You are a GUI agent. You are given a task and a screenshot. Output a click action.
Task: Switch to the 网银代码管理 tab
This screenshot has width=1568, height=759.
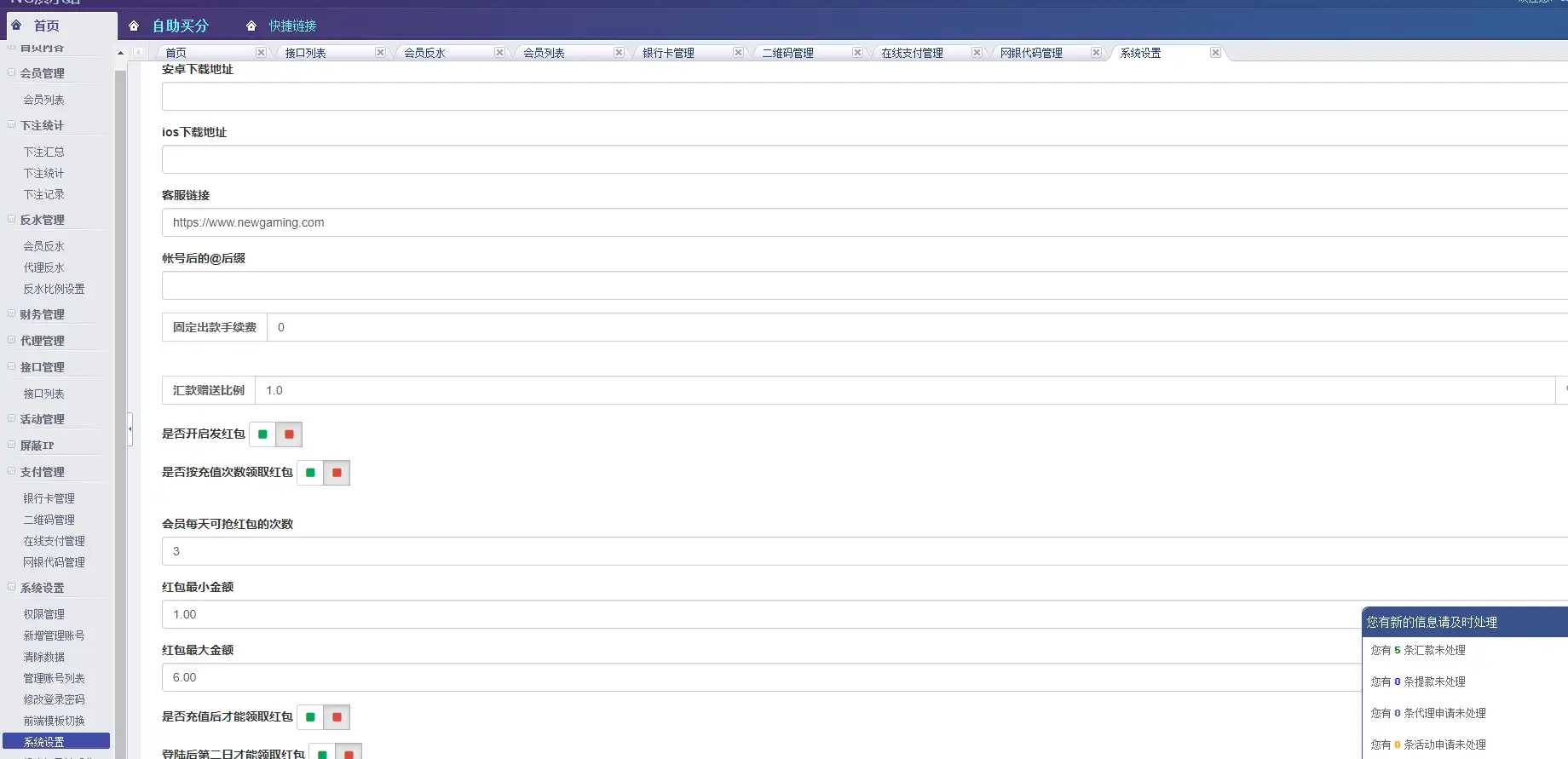[1032, 53]
